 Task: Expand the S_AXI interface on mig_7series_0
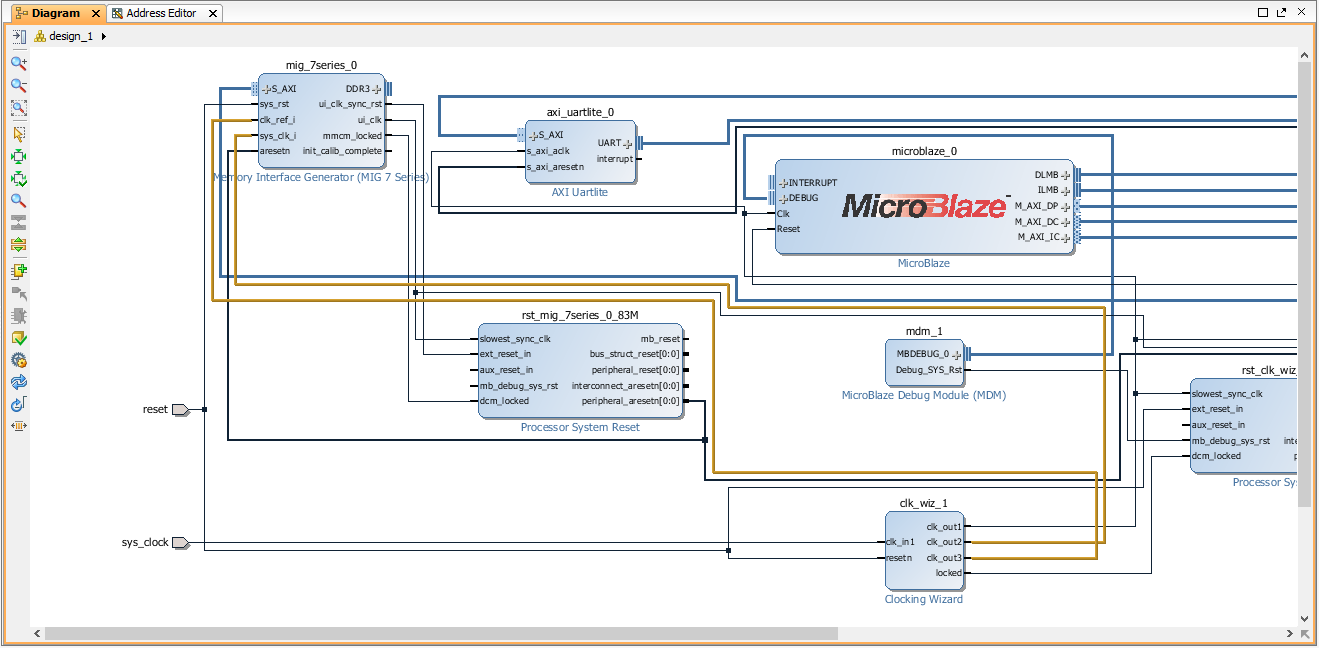click(267, 89)
